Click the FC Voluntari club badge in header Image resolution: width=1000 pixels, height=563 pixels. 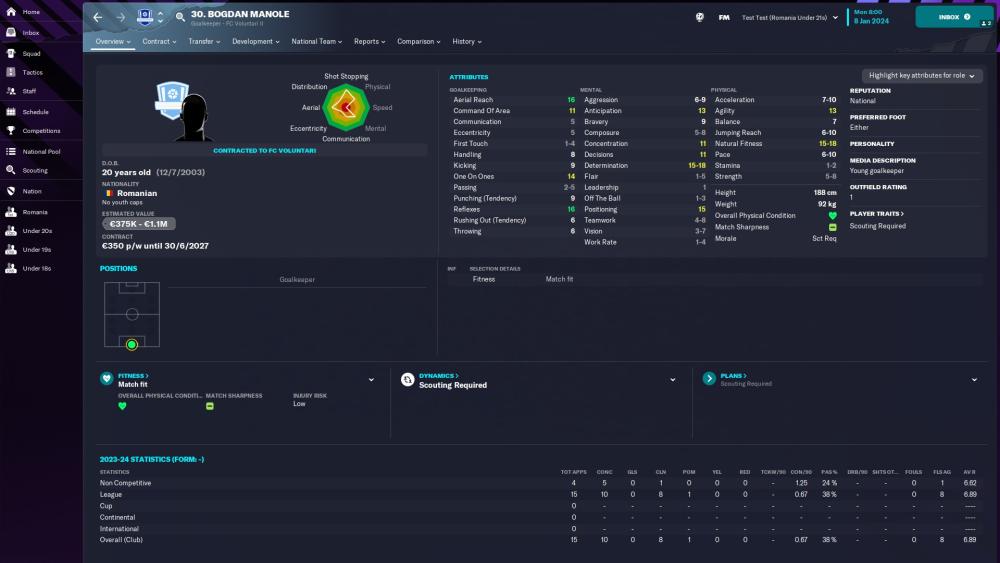click(x=145, y=17)
